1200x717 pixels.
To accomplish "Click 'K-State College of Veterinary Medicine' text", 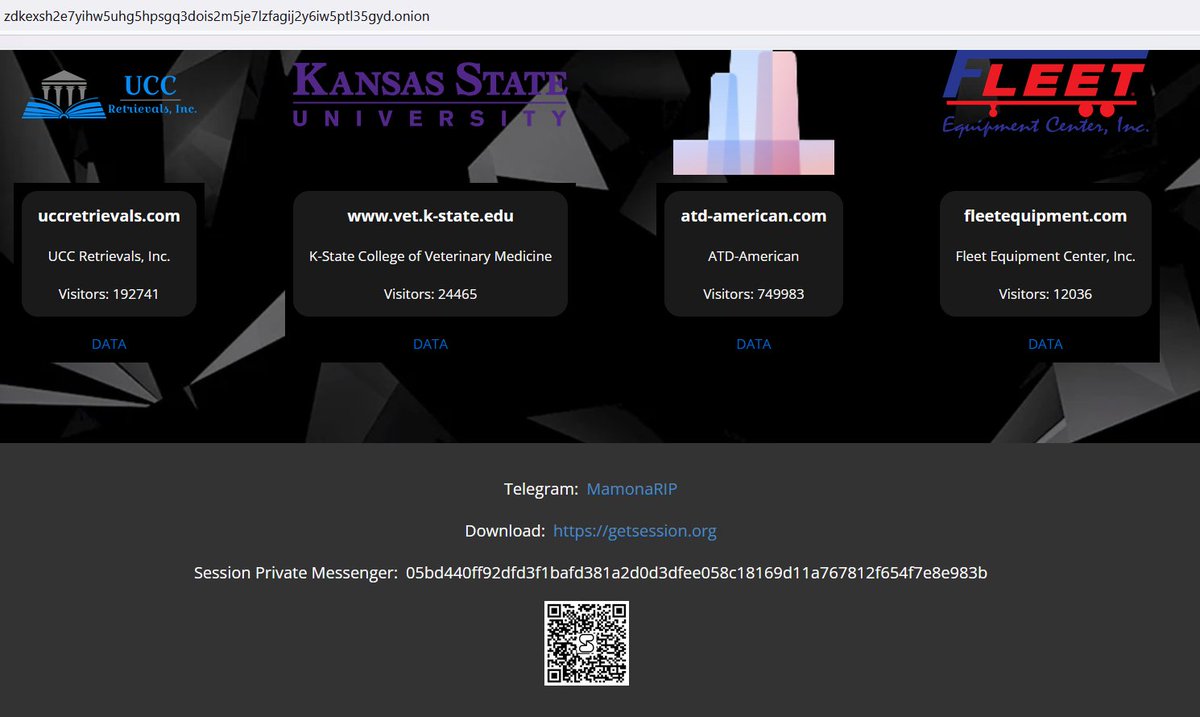I will (430, 256).
